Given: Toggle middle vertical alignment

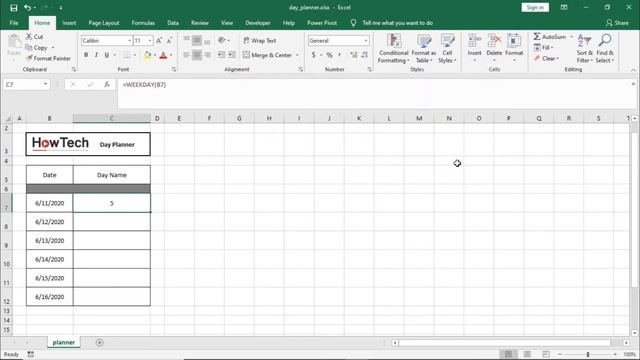Looking at the screenshot, I should click(197, 40).
